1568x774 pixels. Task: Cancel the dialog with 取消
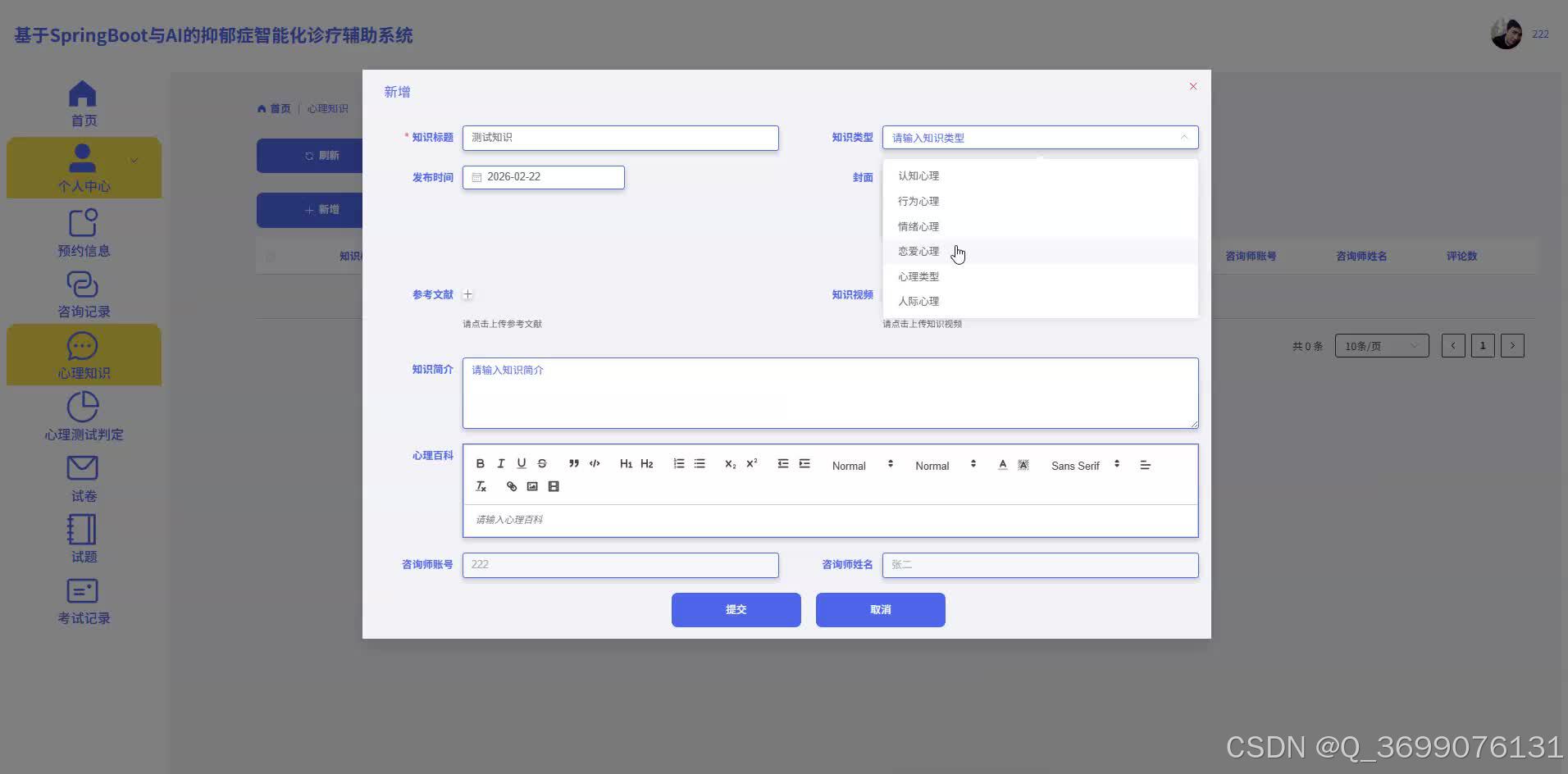pos(880,610)
